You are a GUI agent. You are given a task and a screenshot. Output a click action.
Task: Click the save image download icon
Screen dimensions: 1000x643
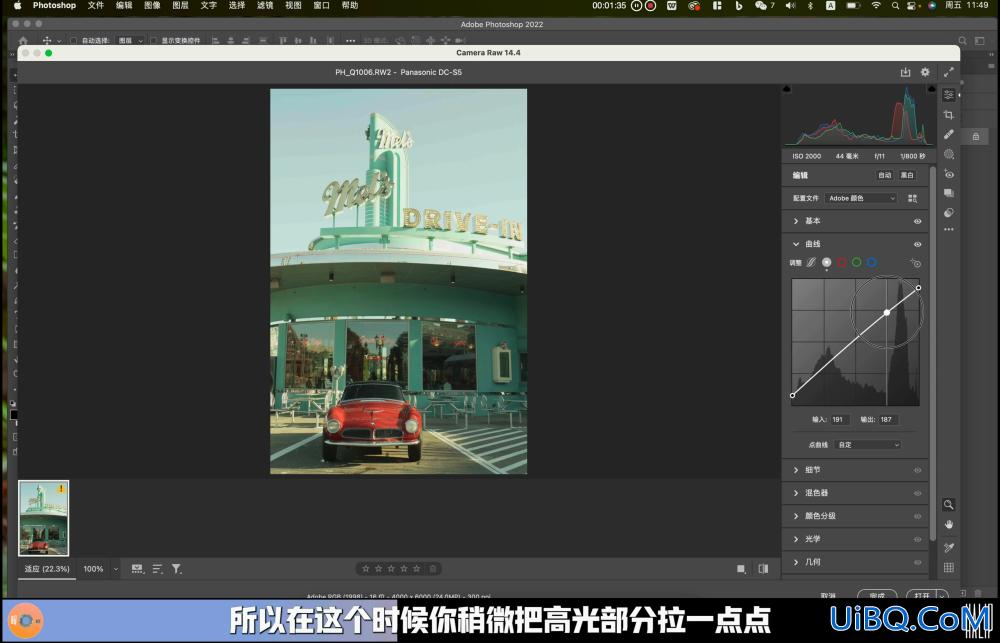tap(905, 72)
